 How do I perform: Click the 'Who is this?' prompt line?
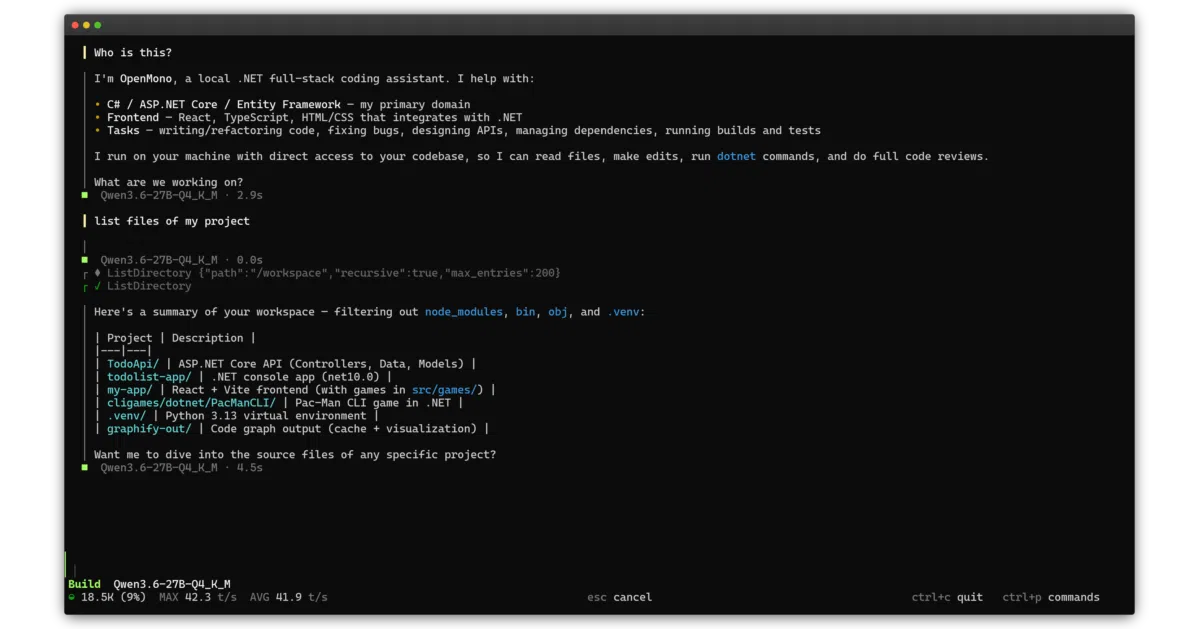point(132,53)
